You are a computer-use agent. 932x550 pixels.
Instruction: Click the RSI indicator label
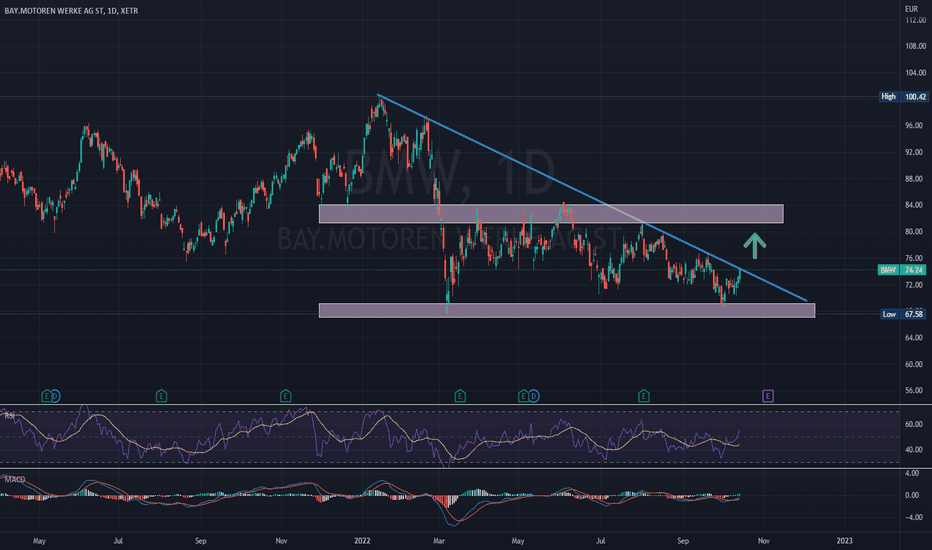point(10,416)
